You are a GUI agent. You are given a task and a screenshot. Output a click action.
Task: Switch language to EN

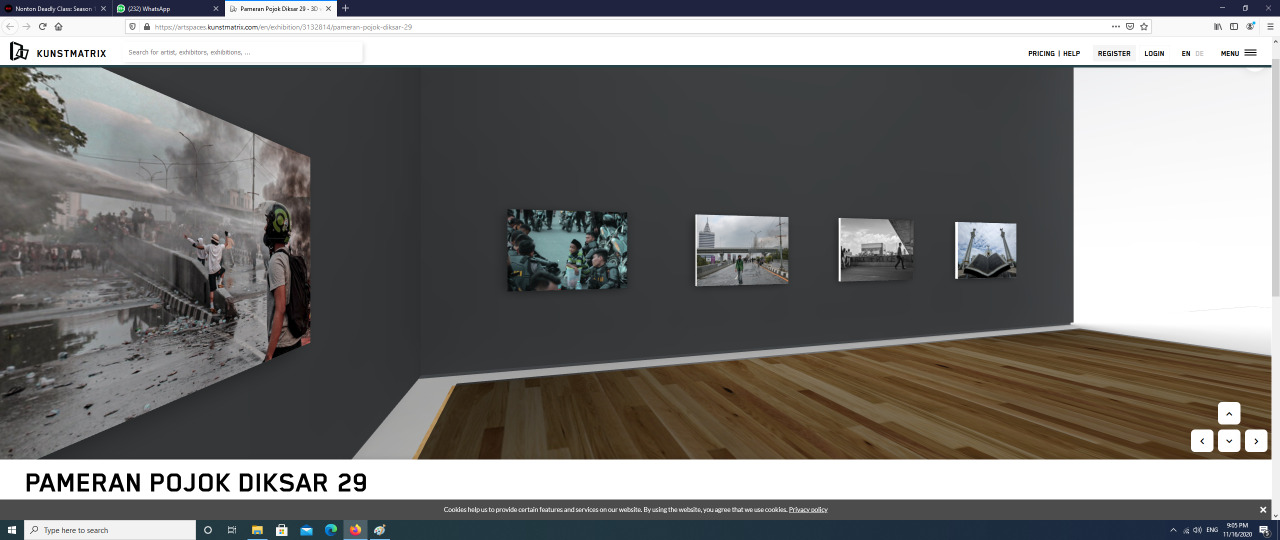pyautogui.click(x=1186, y=54)
